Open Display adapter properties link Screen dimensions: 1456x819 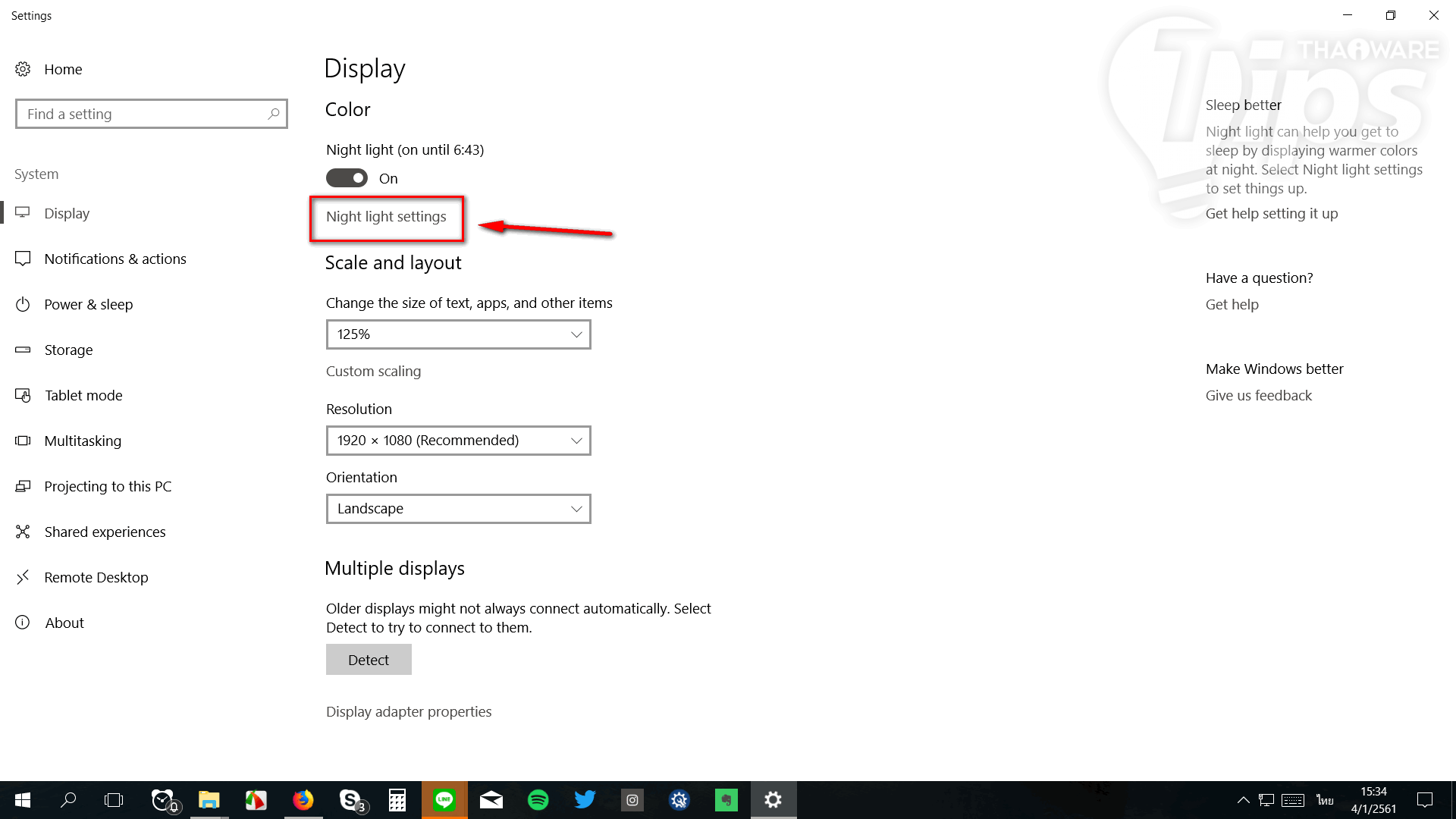pos(409,711)
